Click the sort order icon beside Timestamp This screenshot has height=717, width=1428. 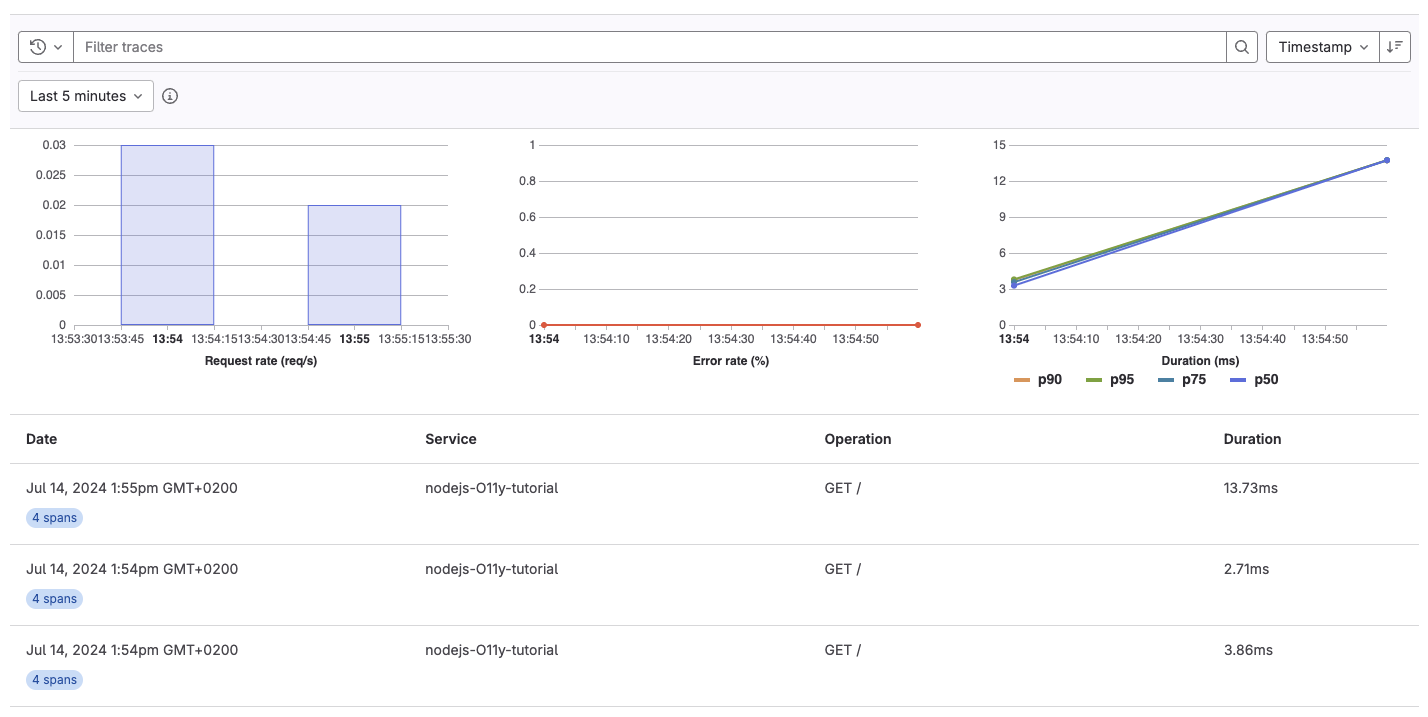coord(1395,46)
